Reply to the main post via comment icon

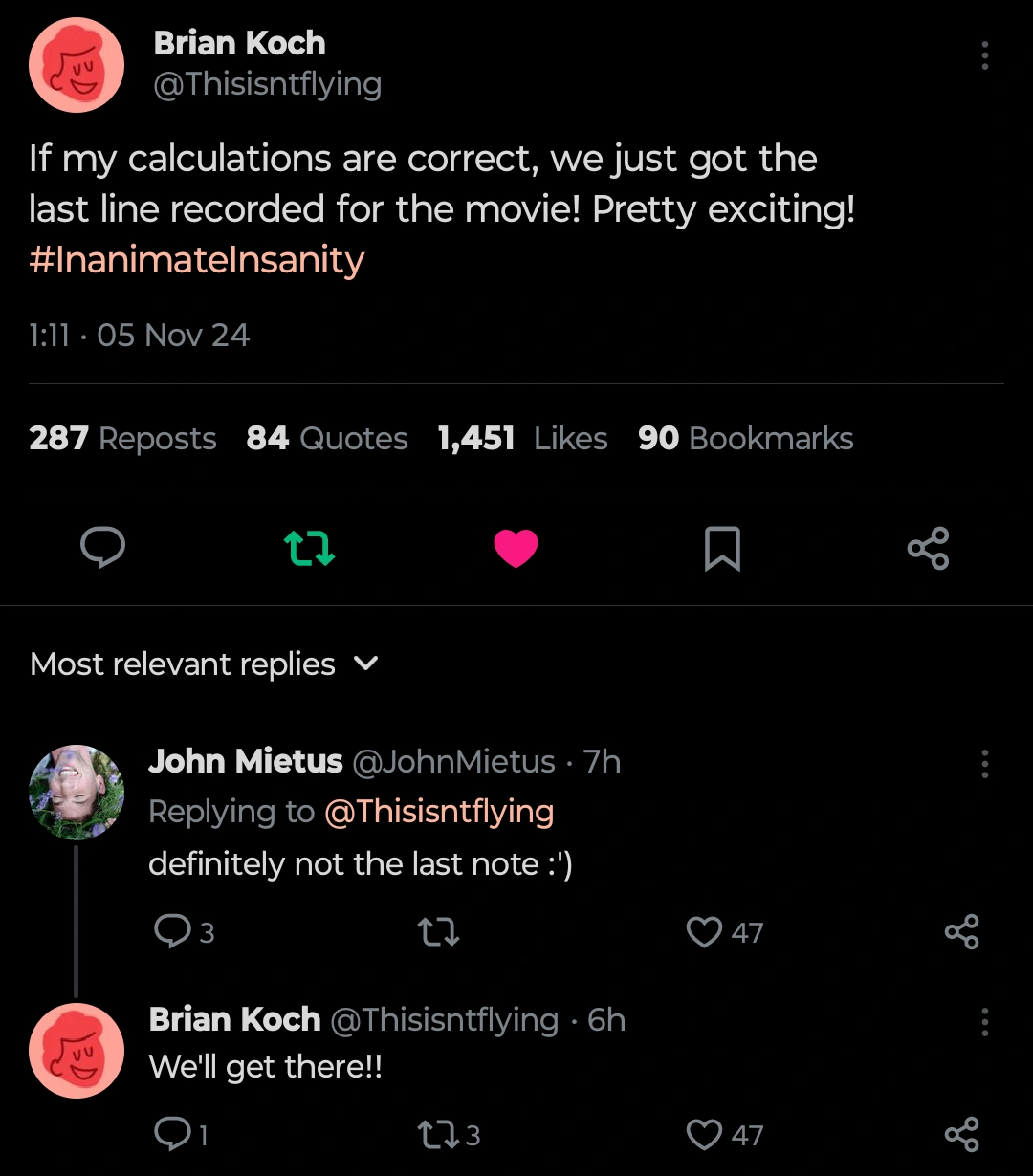pyautogui.click(x=102, y=548)
